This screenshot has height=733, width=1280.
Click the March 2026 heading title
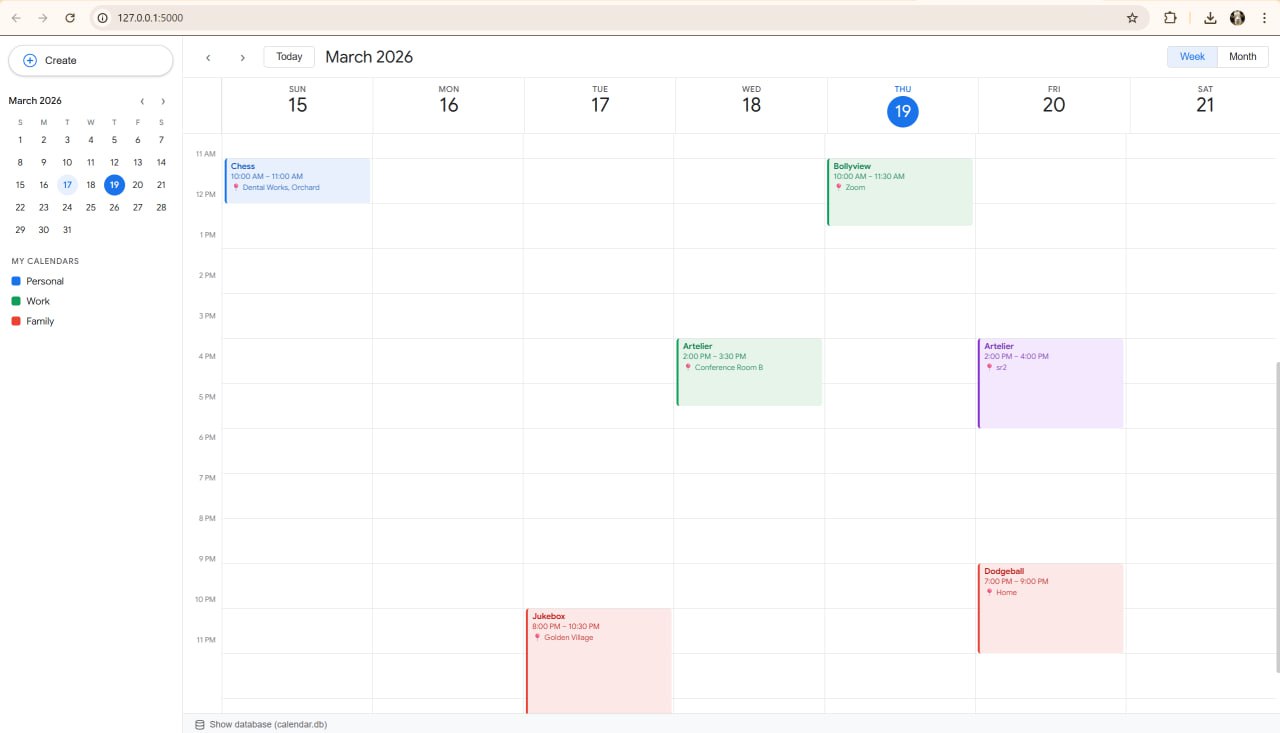point(369,57)
